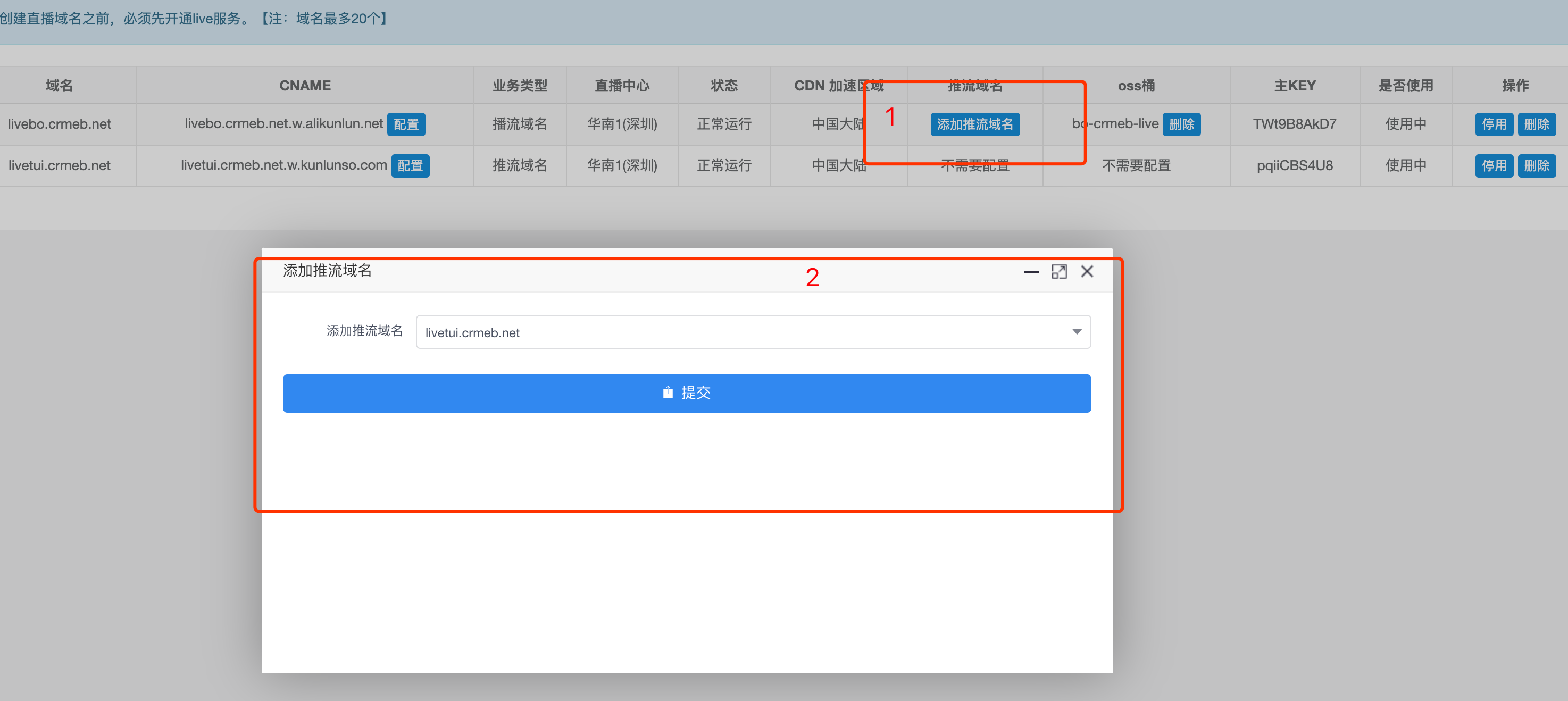Click the 是否使用 column header

[x=1405, y=86]
